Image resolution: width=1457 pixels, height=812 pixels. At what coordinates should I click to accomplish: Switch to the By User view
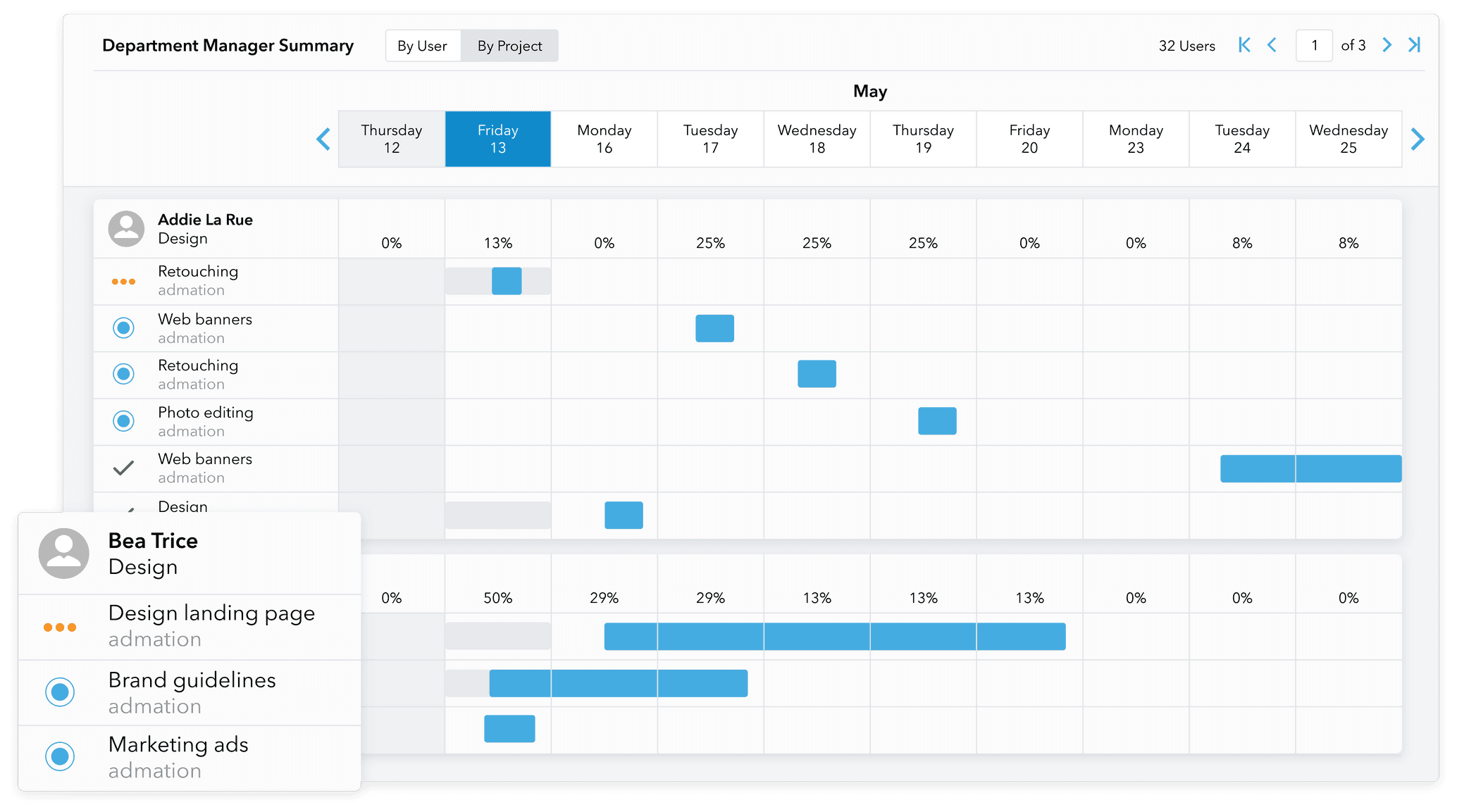click(x=422, y=45)
